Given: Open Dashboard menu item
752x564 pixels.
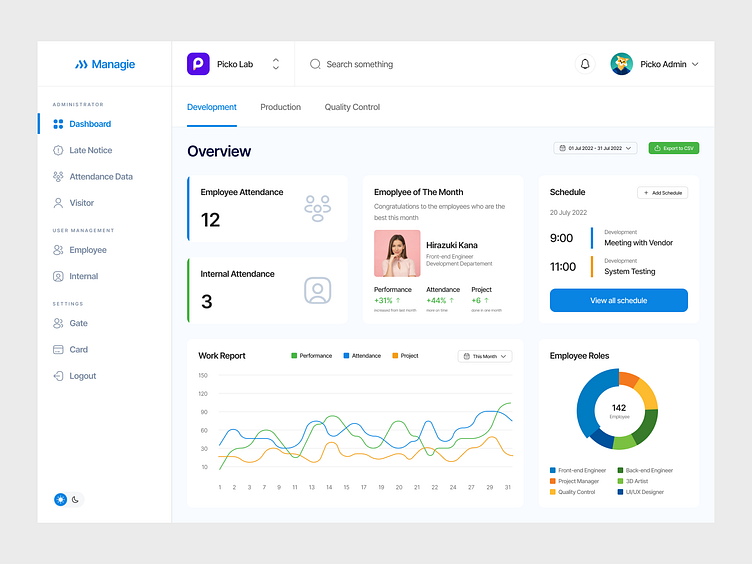Looking at the screenshot, I should 90,124.
